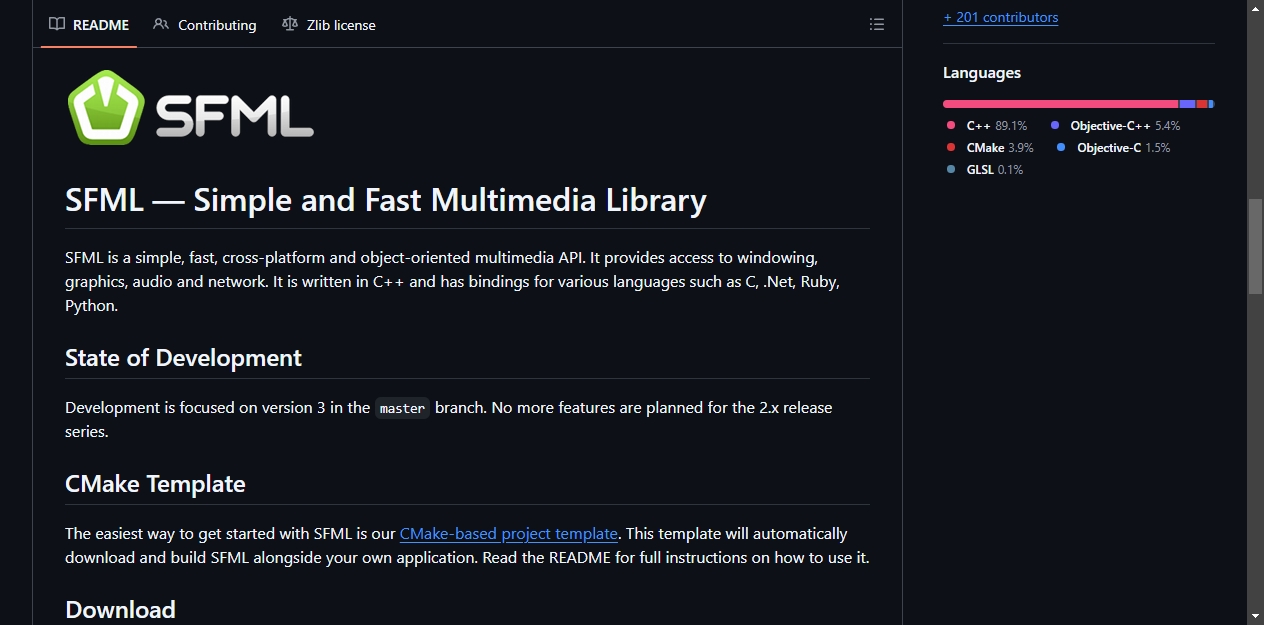
Task: Click the State of Development heading
Action: tap(183, 358)
